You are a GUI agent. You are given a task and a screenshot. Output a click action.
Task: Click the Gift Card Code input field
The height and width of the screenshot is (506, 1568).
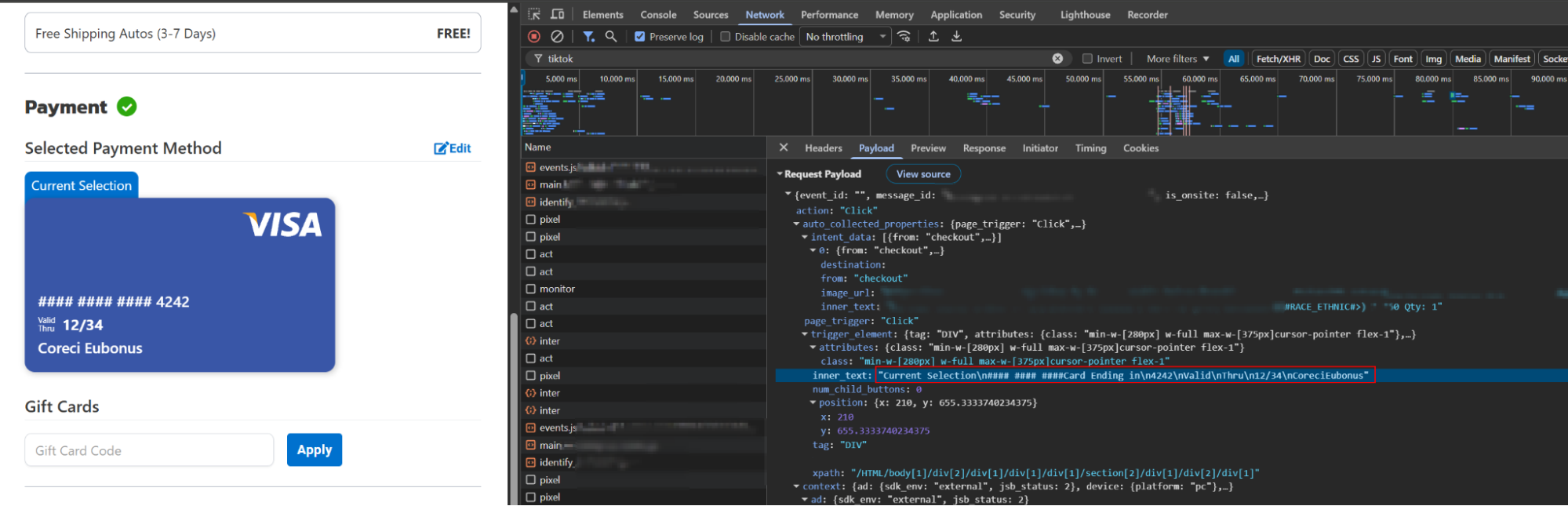(149, 450)
